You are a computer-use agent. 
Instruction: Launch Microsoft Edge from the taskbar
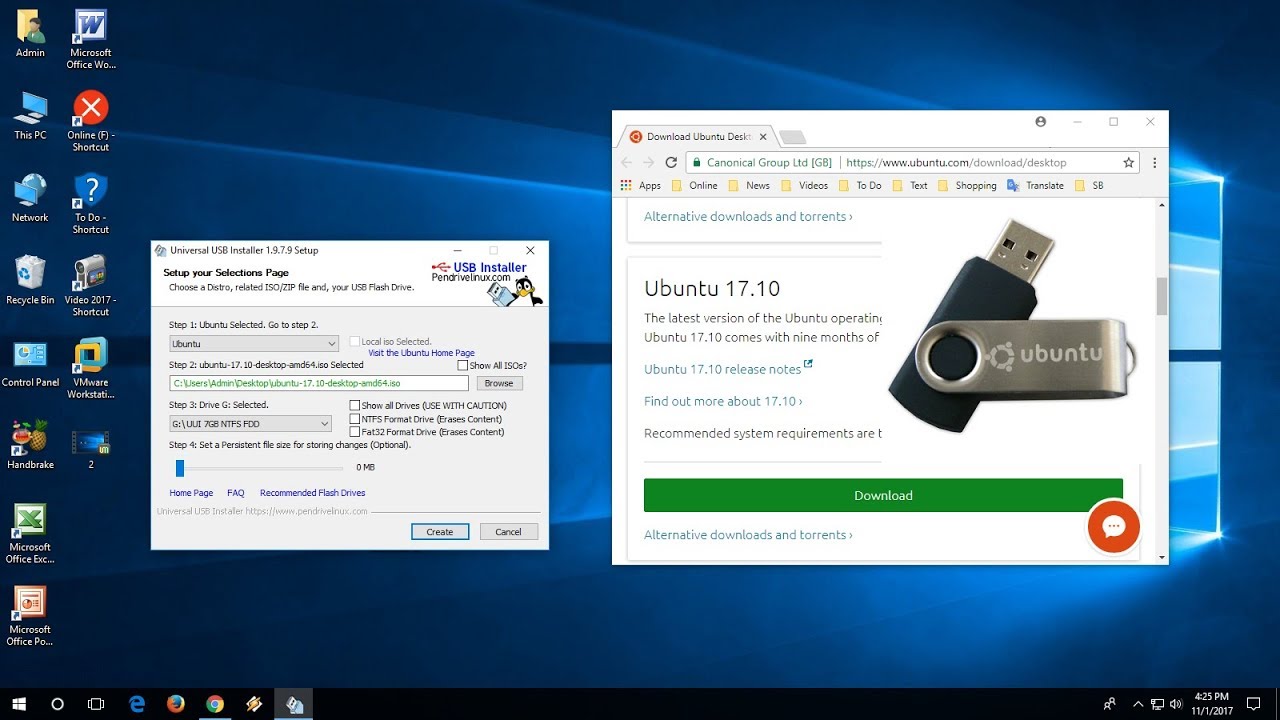[x=137, y=704]
